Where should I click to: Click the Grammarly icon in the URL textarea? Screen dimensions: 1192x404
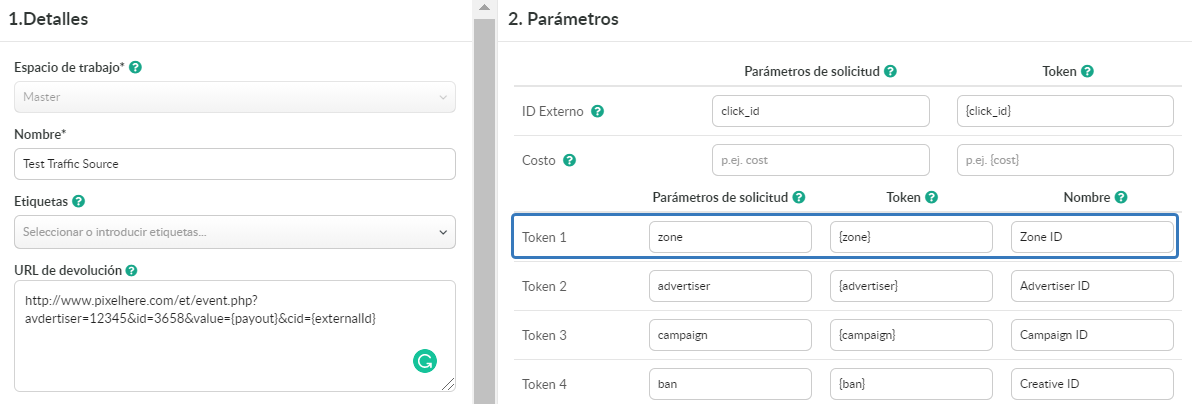tap(425, 361)
